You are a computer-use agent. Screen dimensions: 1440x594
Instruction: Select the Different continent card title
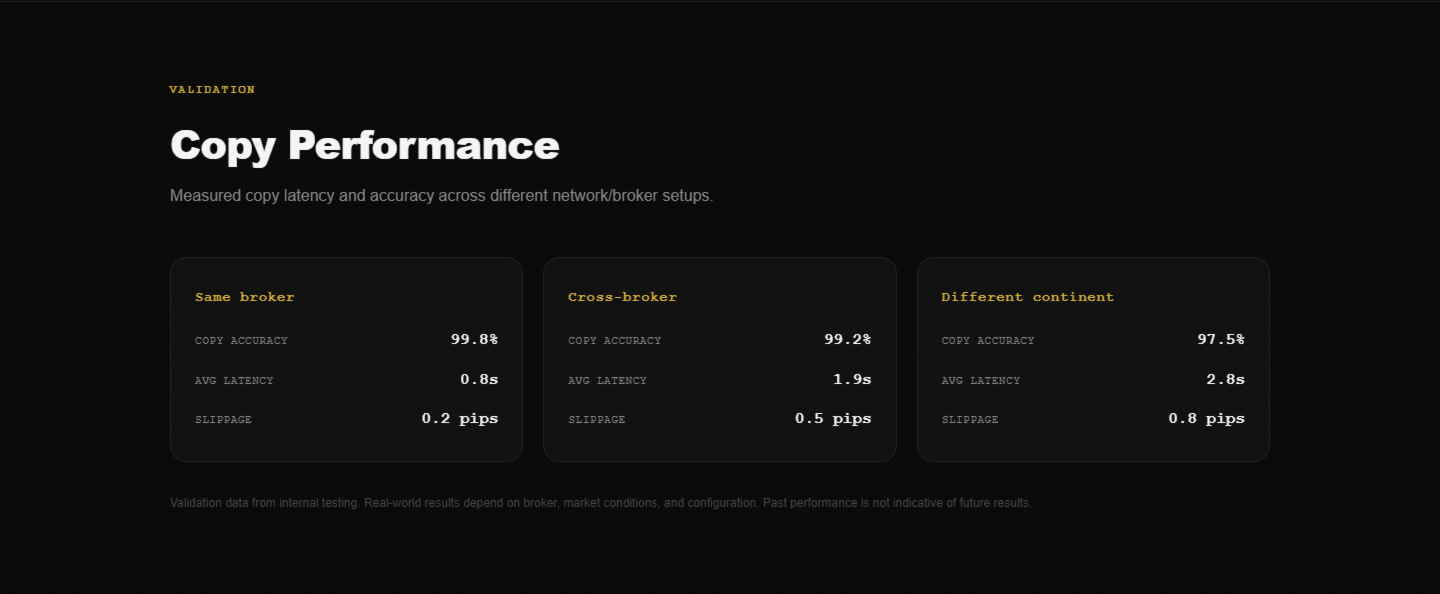[1027, 297]
